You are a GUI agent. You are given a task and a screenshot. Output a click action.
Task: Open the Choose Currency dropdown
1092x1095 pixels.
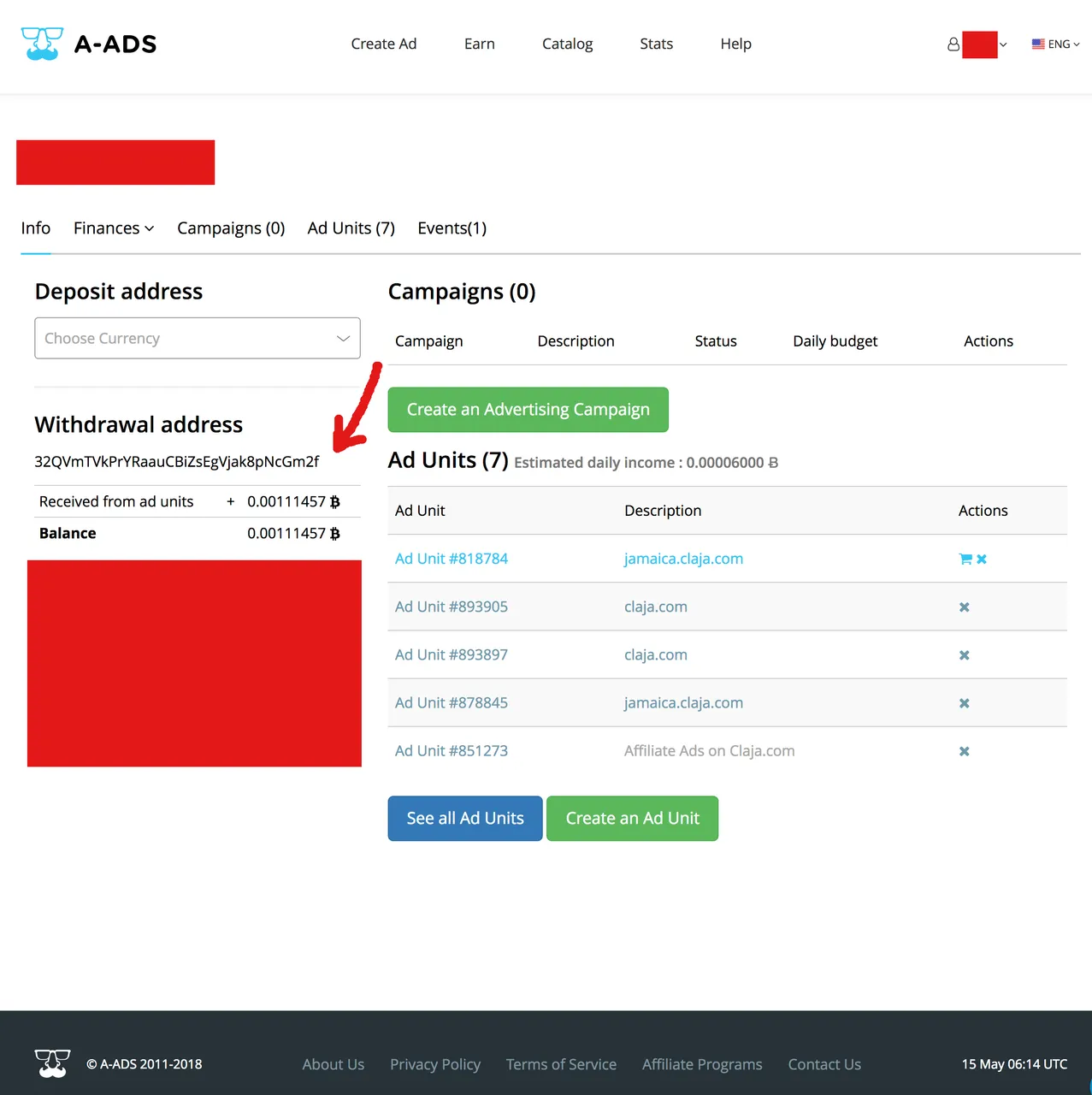click(198, 338)
